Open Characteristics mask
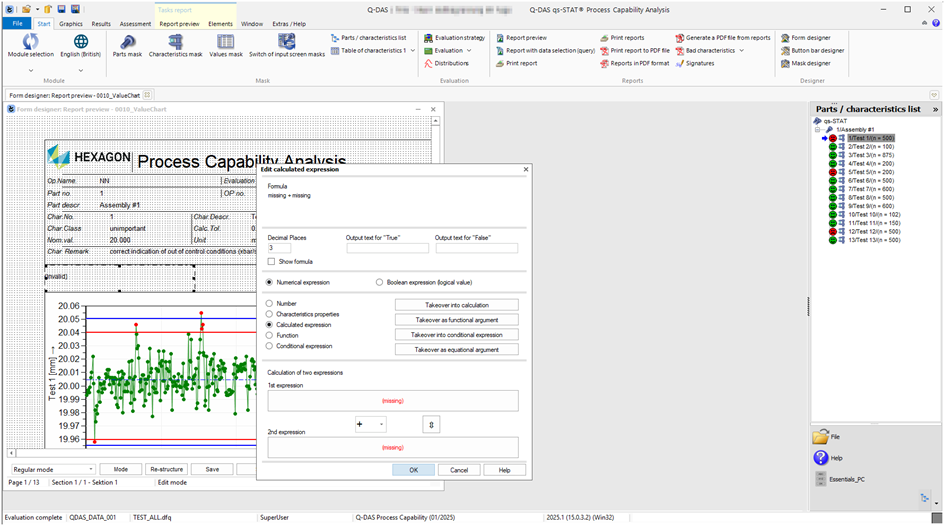Viewport: 945px width, 526px height. 175,46
